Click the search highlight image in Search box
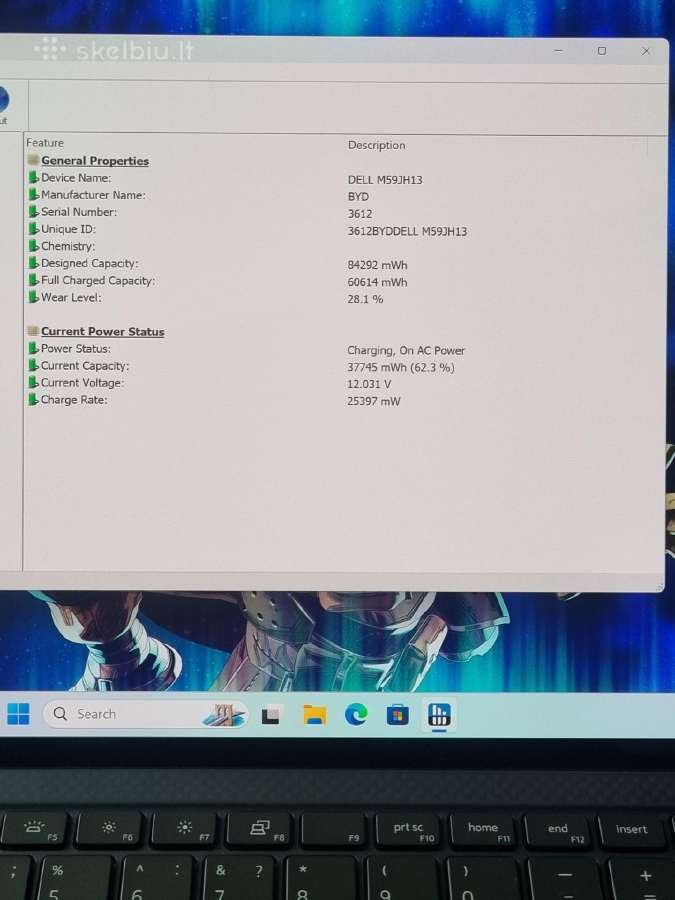Screen dimensions: 675x900 click(x=223, y=715)
